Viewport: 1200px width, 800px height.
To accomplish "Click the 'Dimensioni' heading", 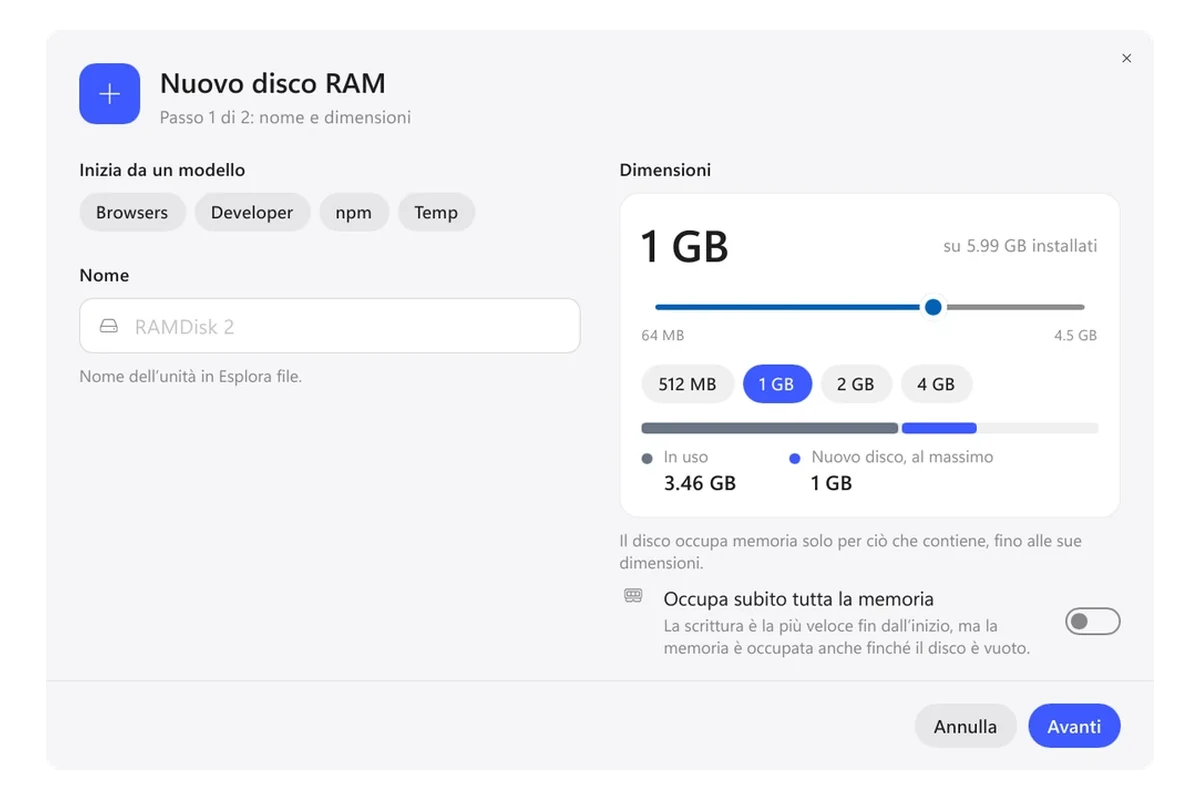I will (x=666, y=170).
